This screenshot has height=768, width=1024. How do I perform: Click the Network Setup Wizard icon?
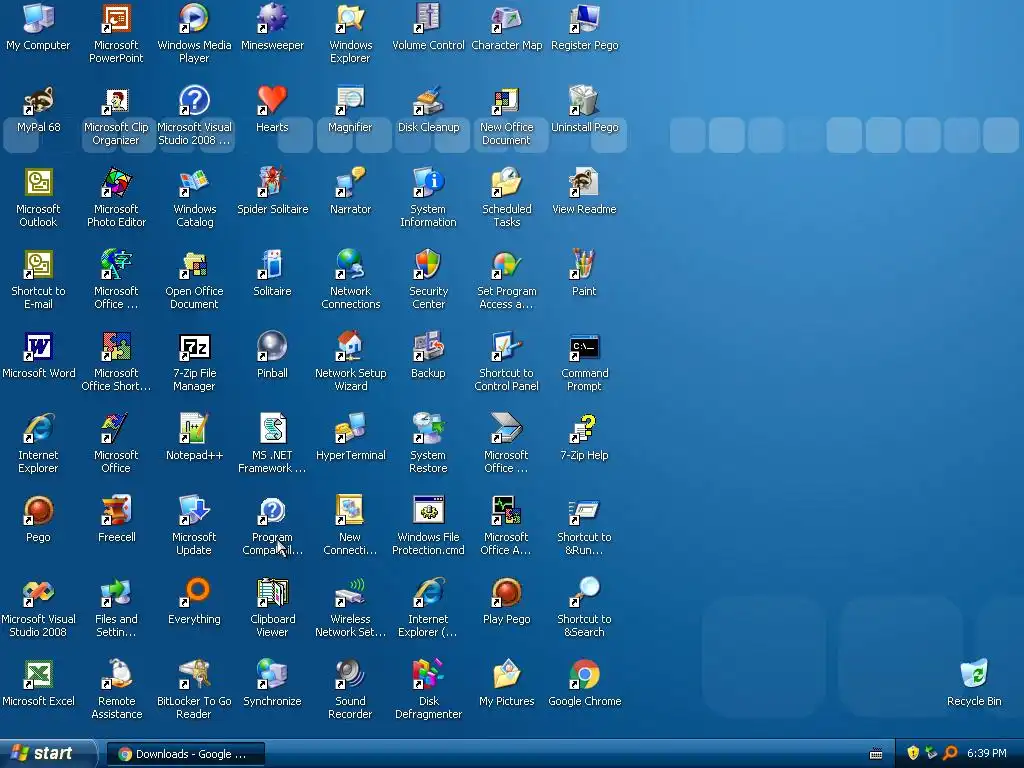coord(351,346)
